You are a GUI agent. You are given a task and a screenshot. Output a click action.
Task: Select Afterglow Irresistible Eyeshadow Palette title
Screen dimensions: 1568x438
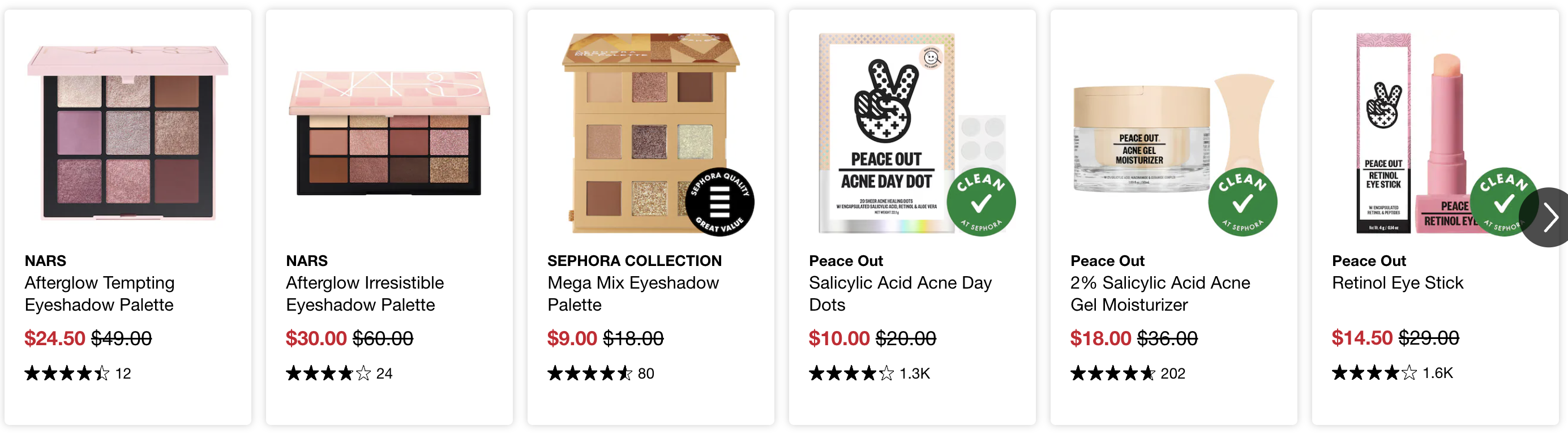coord(365,293)
